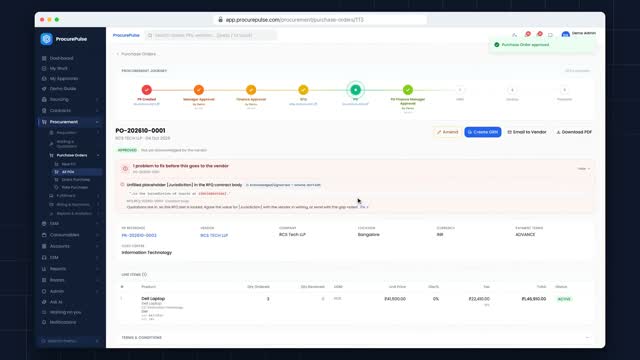Click the Admin sidebar icon
The width and height of the screenshot is (640, 360).
click(x=44, y=291)
